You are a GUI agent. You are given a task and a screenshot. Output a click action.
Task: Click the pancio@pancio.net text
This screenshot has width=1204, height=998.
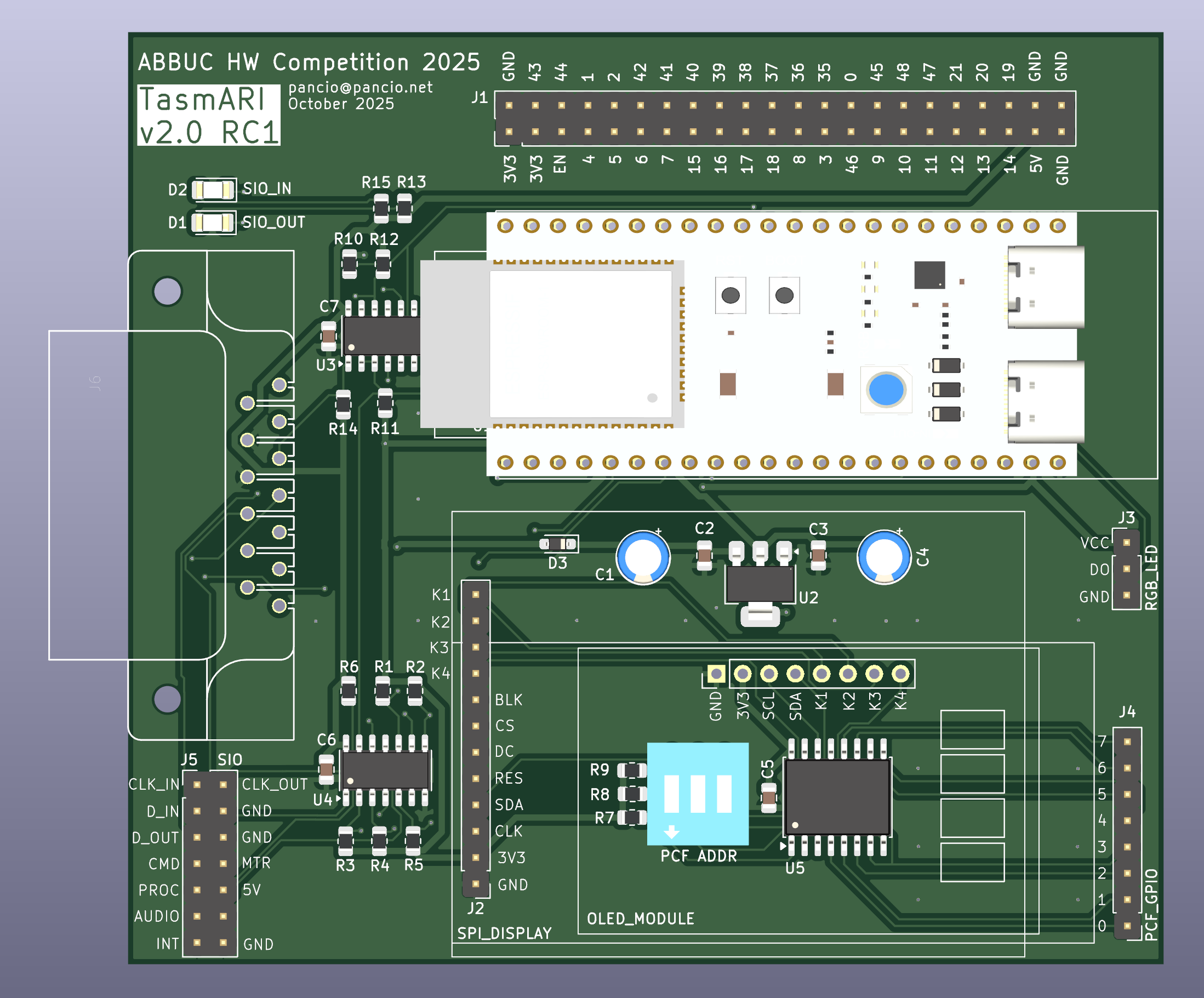pyautogui.click(x=360, y=87)
